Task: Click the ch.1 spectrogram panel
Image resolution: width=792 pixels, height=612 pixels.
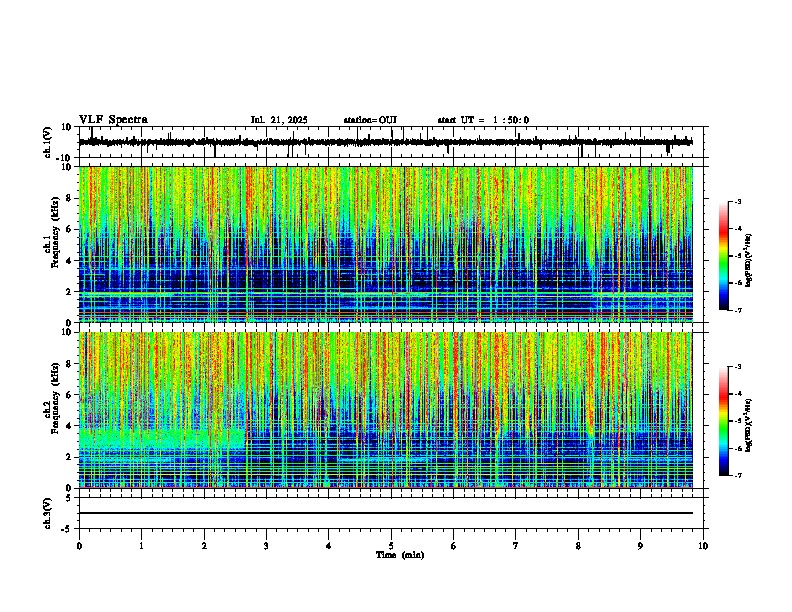Action: tap(386, 244)
